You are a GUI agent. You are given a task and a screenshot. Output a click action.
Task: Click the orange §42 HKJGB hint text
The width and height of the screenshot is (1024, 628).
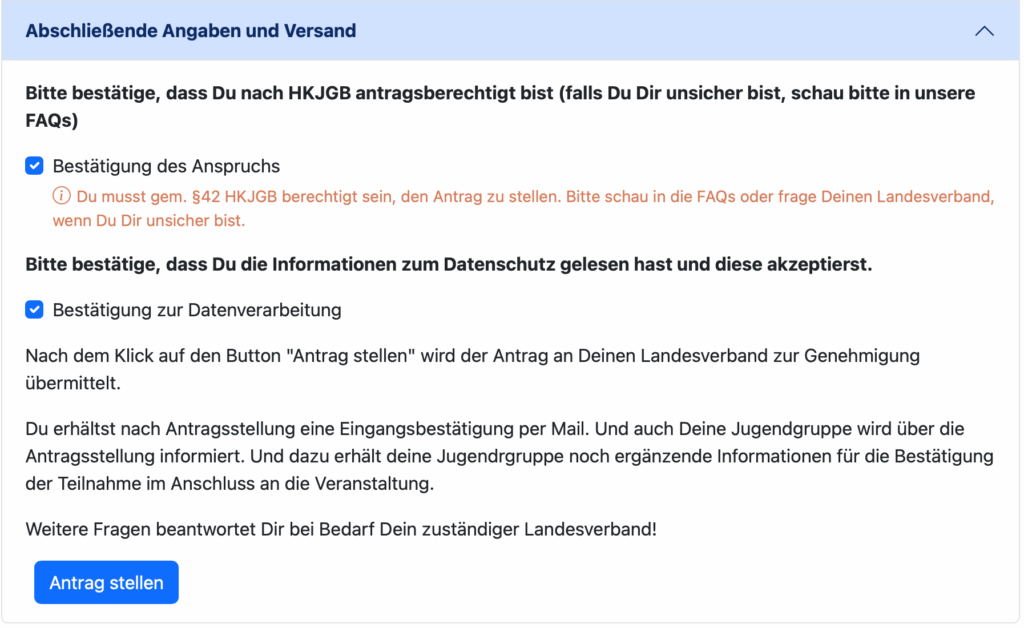click(400, 197)
